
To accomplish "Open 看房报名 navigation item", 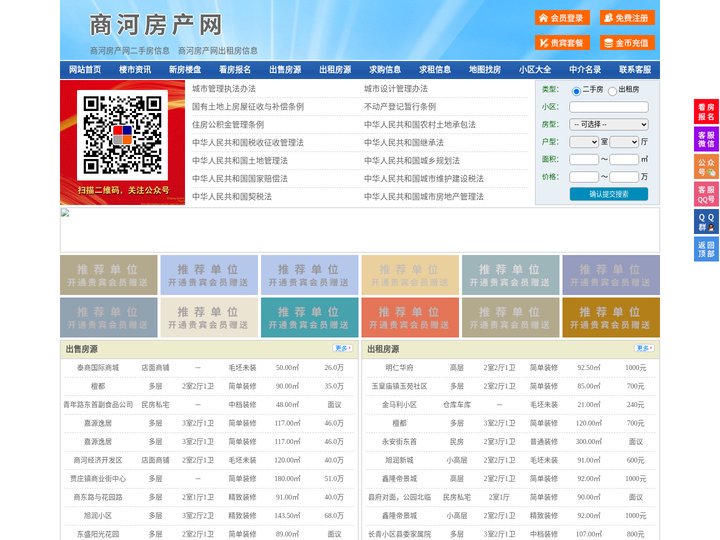I will 235,69.
